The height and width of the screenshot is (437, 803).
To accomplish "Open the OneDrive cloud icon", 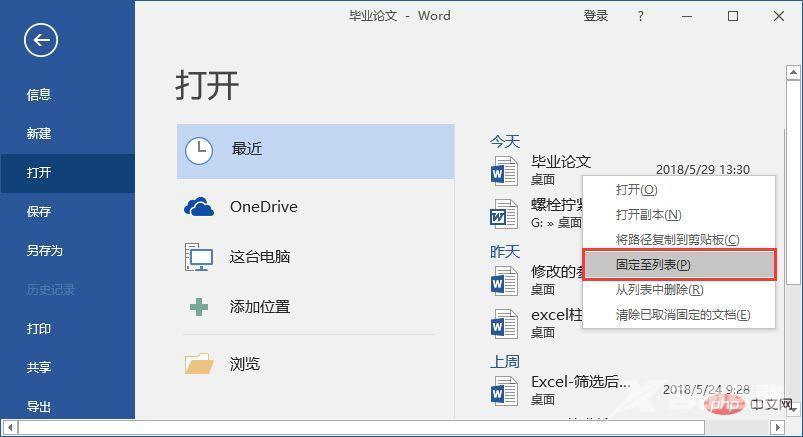I will [199, 207].
